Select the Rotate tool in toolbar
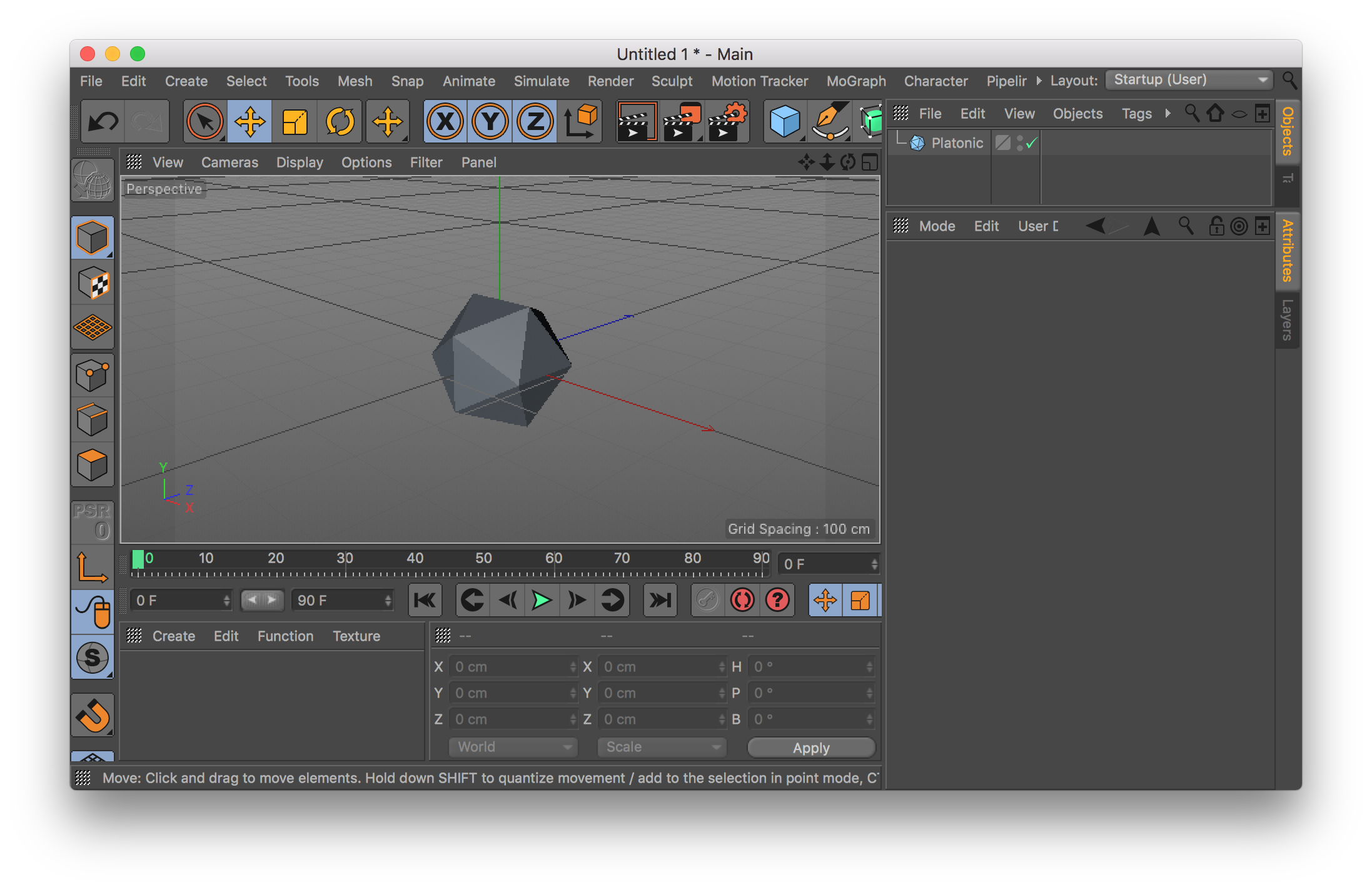Viewport: 1372px width, 890px height. (x=340, y=122)
